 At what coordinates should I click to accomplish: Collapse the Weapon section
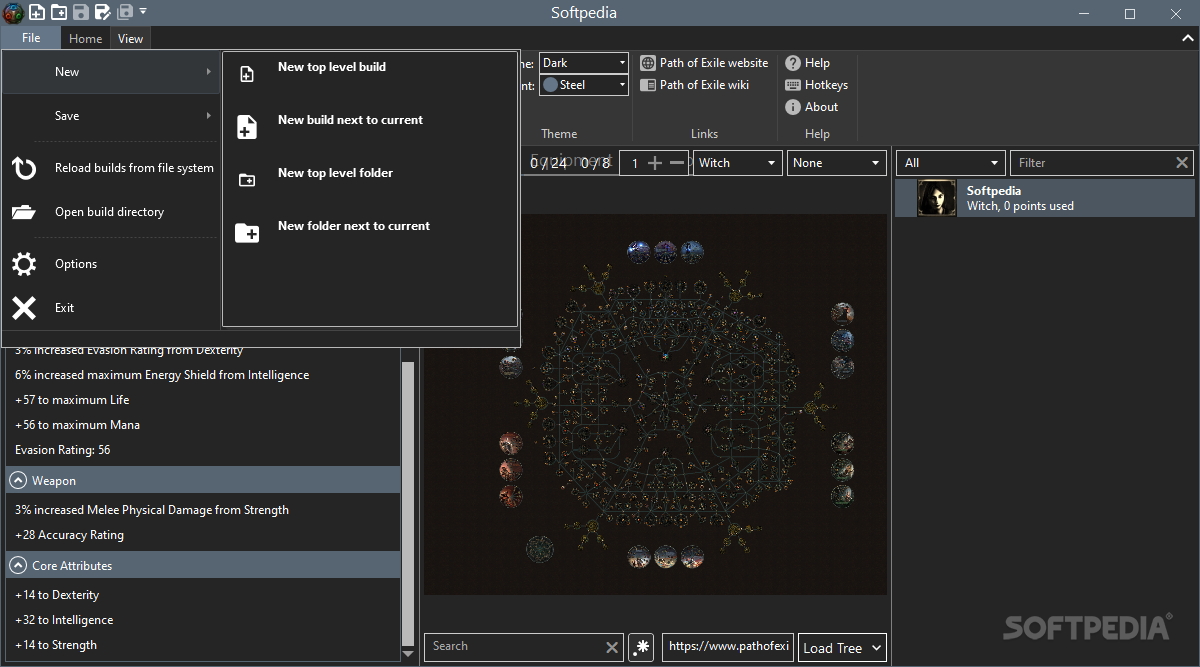tap(18, 481)
